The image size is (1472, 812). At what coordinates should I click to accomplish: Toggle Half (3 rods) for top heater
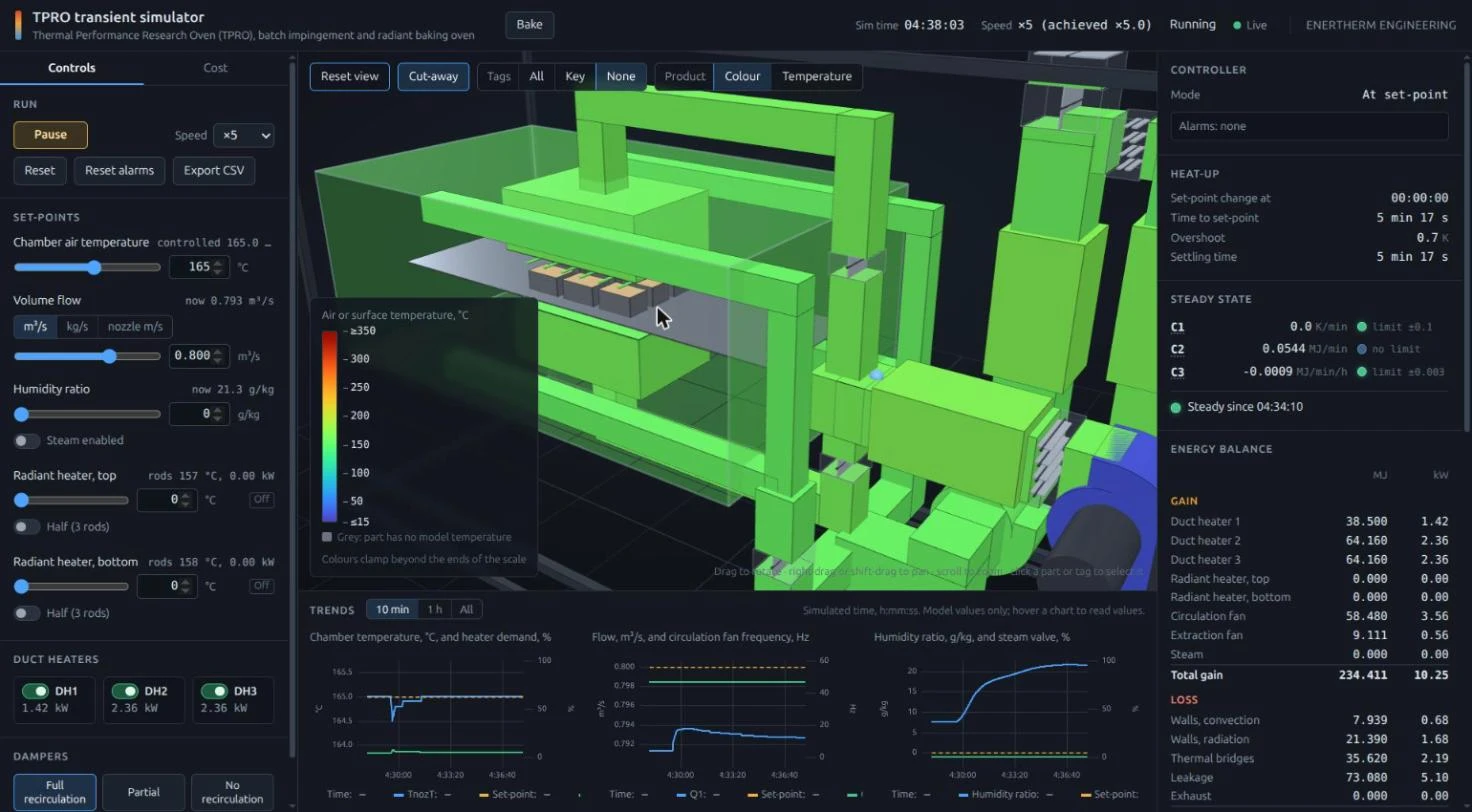pos(27,527)
